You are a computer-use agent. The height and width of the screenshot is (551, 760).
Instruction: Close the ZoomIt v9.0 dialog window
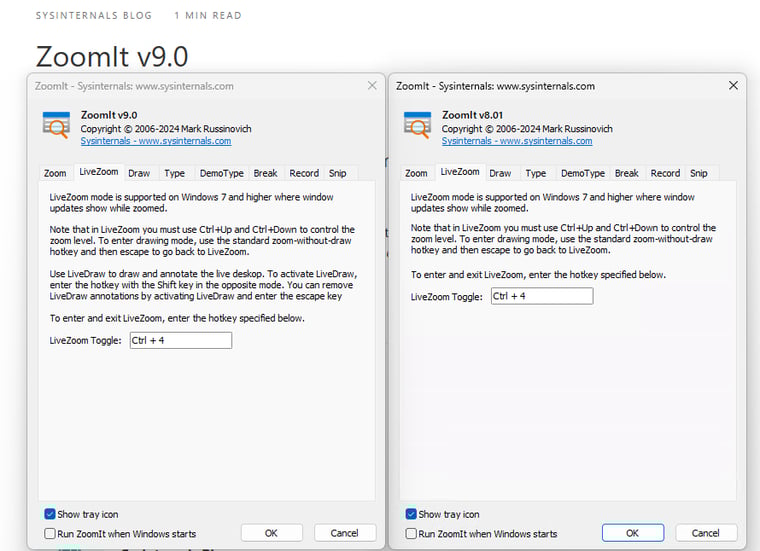[372, 86]
